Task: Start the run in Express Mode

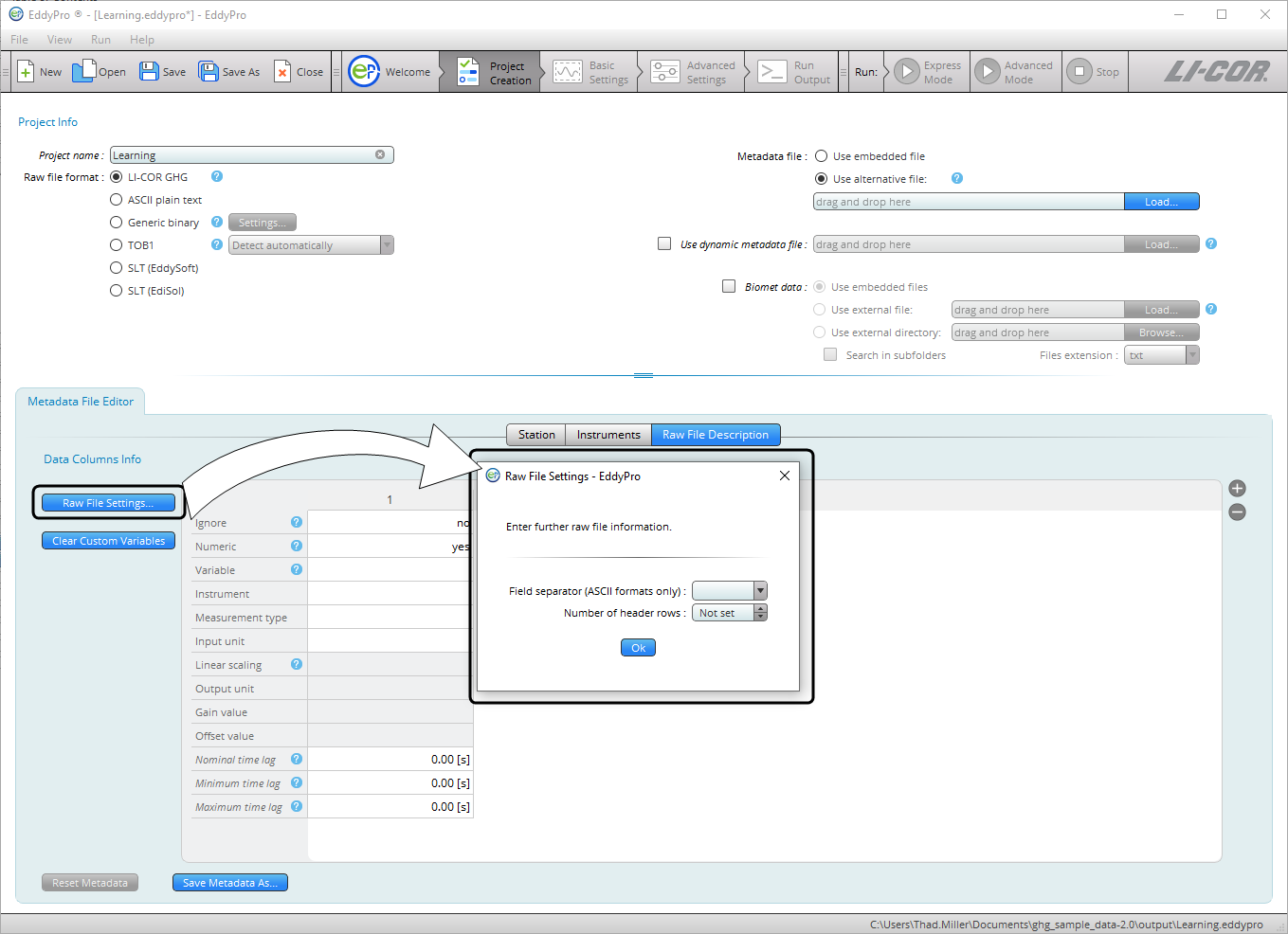Action: pyautogui.click(x=929, y=72)
